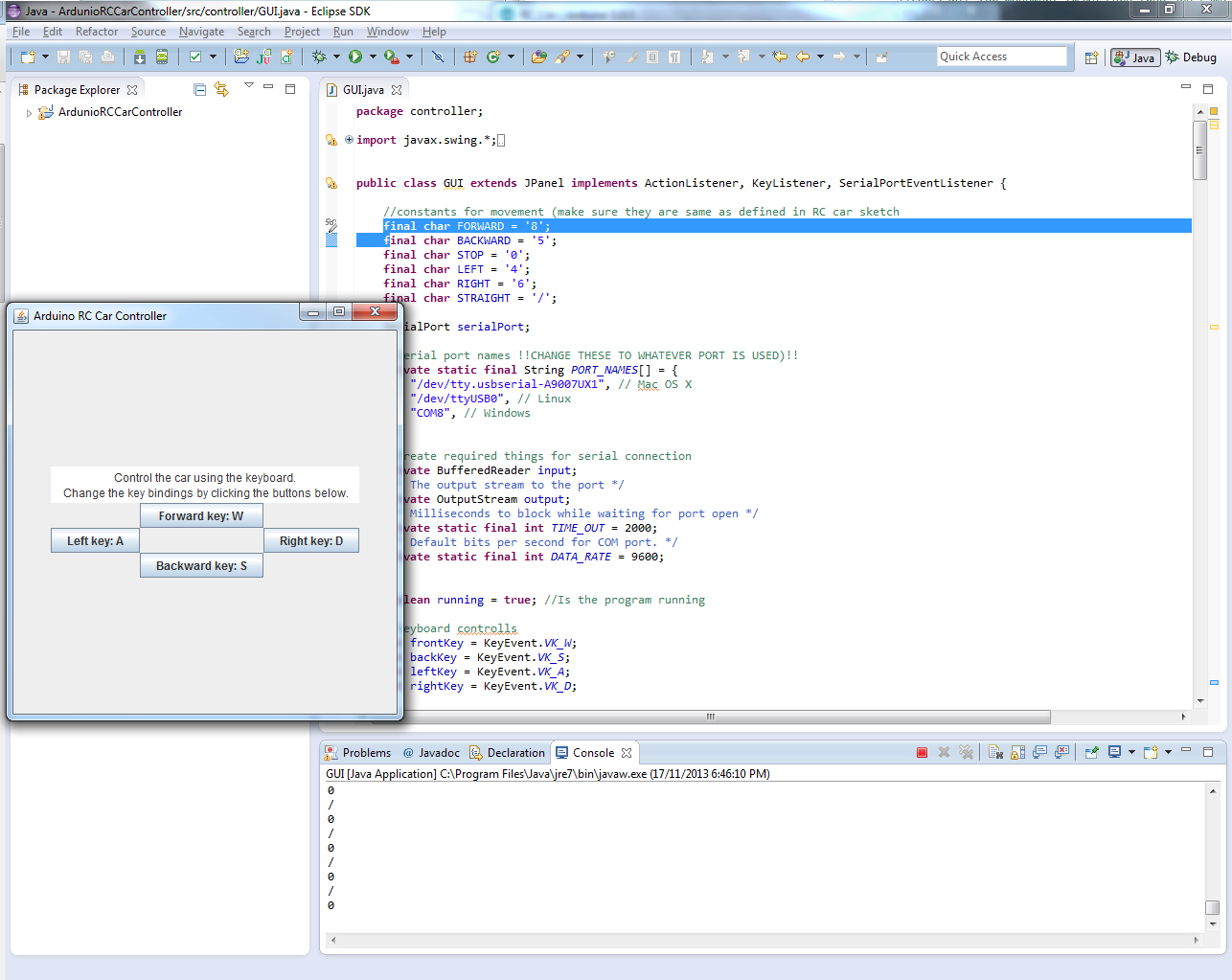Switch to the Declaration tab
The width and height of the screenshot is (1232, 980).
click(x=507, y=753)
